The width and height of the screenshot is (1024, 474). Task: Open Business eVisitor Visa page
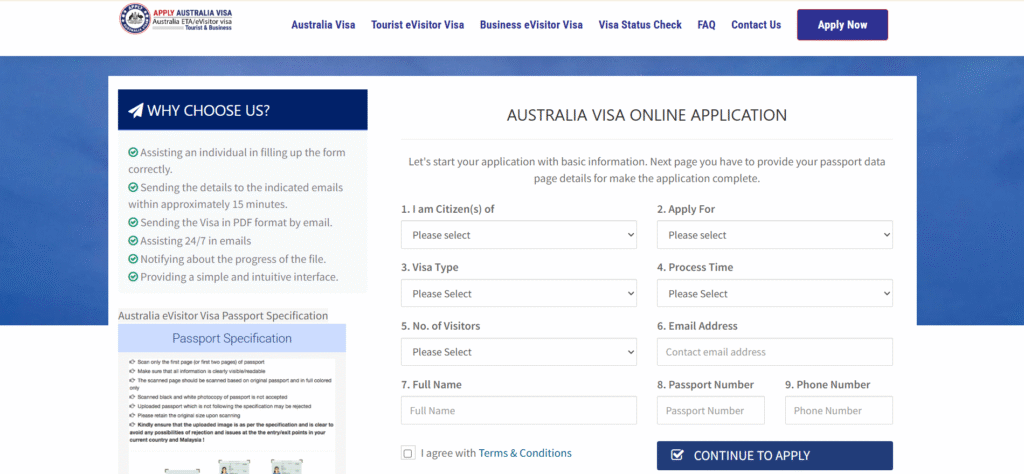tap(531, 25)
